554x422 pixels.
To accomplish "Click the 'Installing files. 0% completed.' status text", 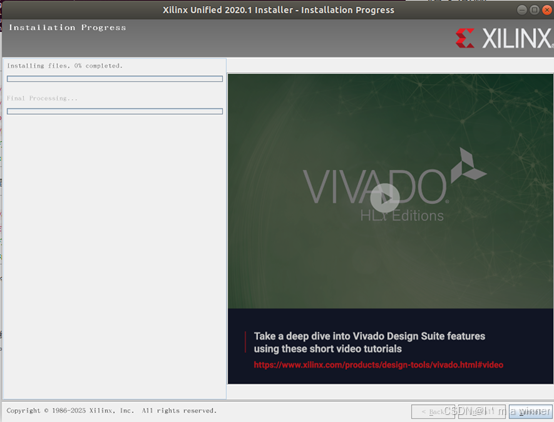I will click(65, 66).
